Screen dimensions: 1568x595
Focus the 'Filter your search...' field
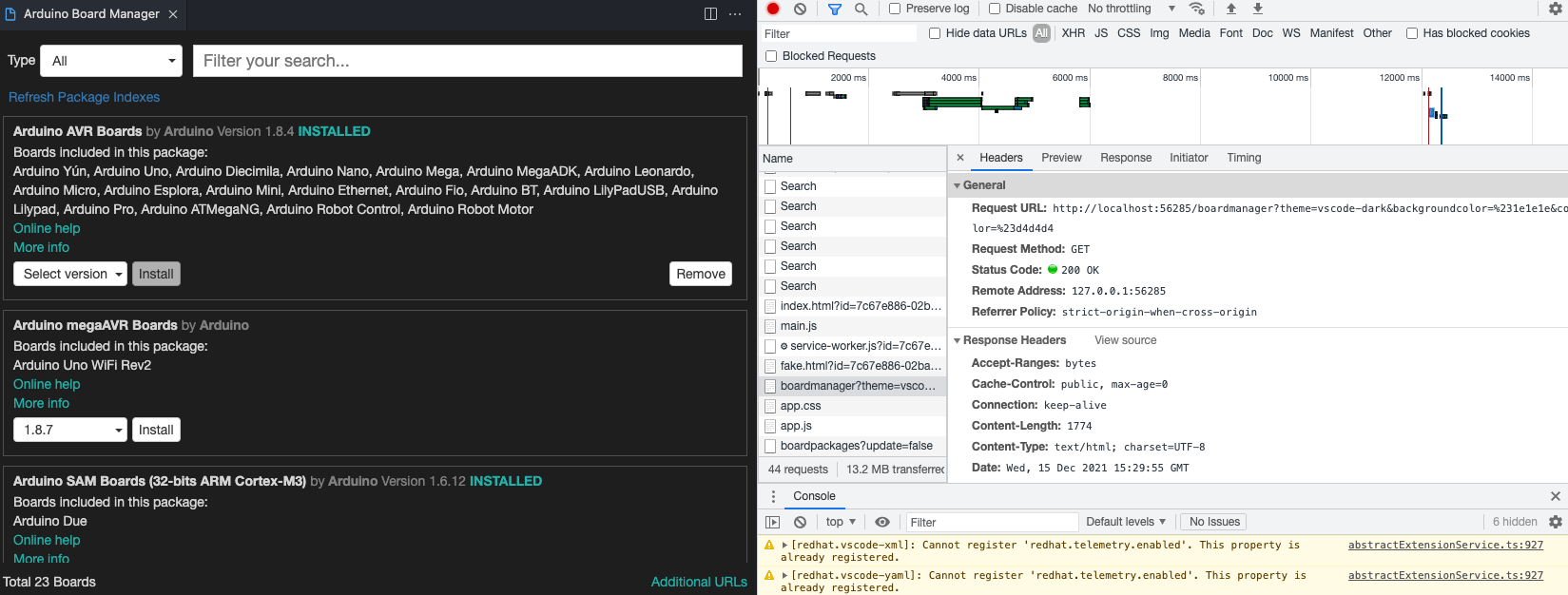(468, 61)
